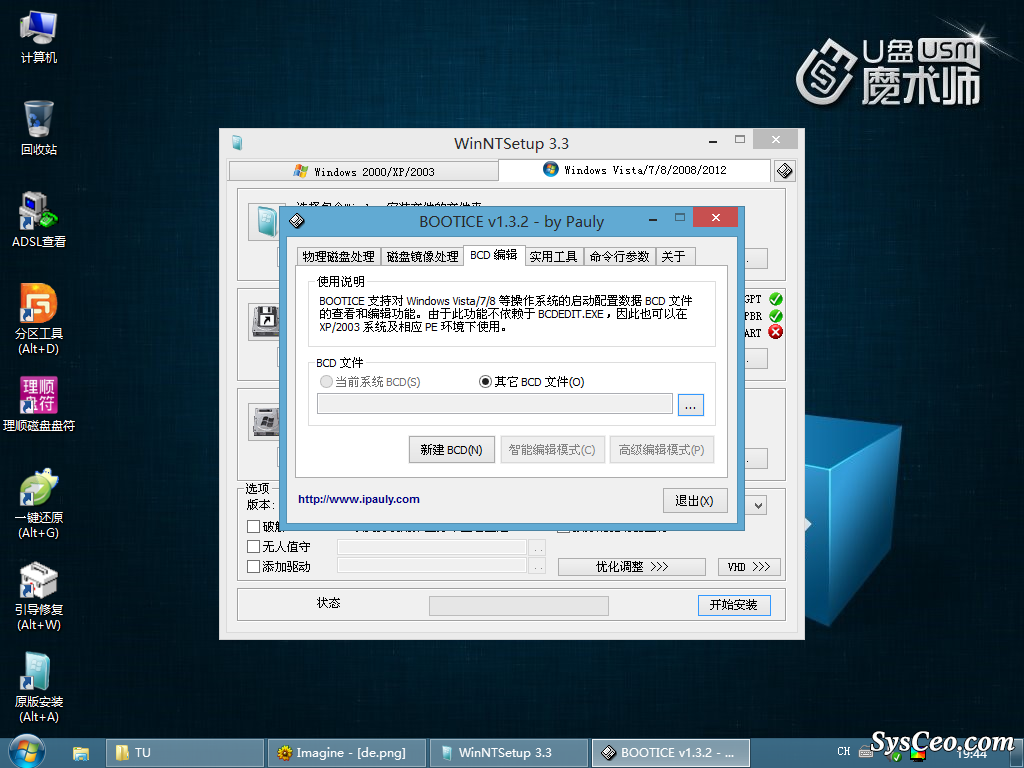Image resolution: width=1024 pixels, height=768 pixels.
Task: Open the http://www.ipauly.com link
Action: pos(359,500)
